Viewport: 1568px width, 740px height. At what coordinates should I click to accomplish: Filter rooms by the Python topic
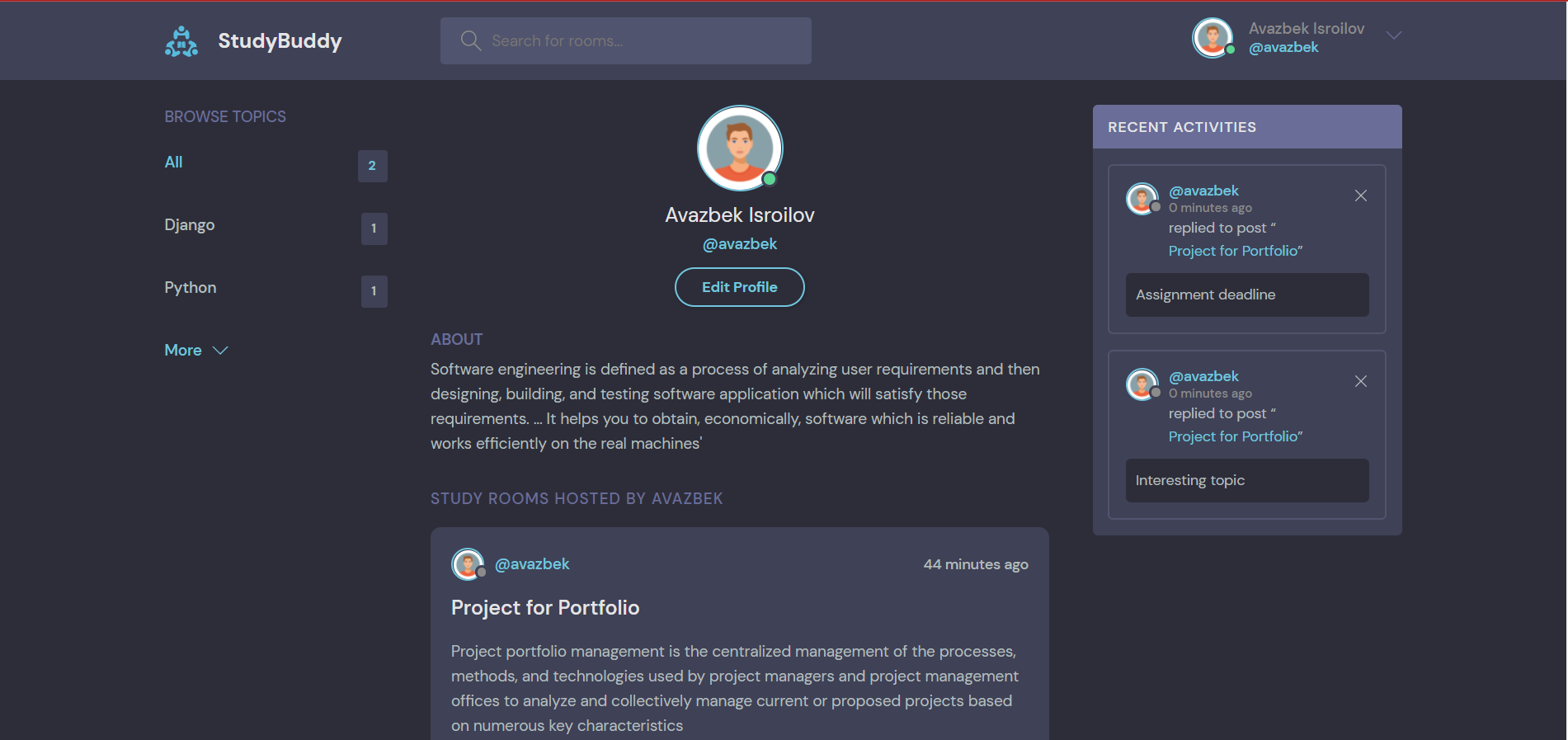(x=190, y=287)
